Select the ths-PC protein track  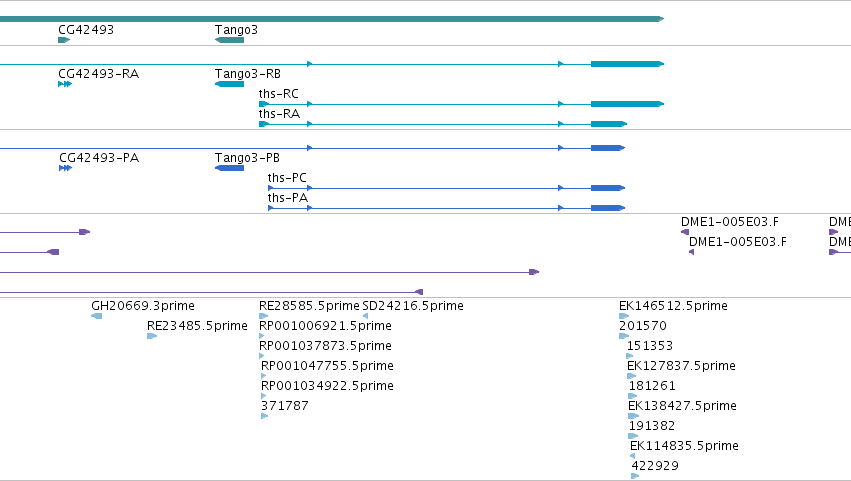click(x=446, y=188)
